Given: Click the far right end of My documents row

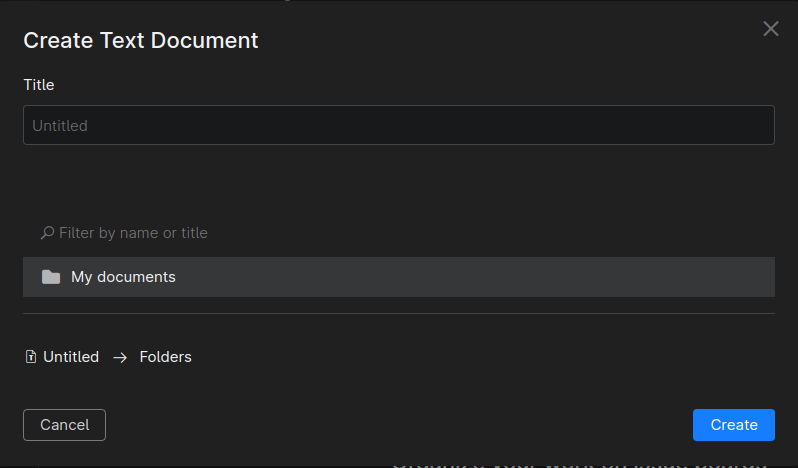Looking at the screenshot, I should point(758,277).
